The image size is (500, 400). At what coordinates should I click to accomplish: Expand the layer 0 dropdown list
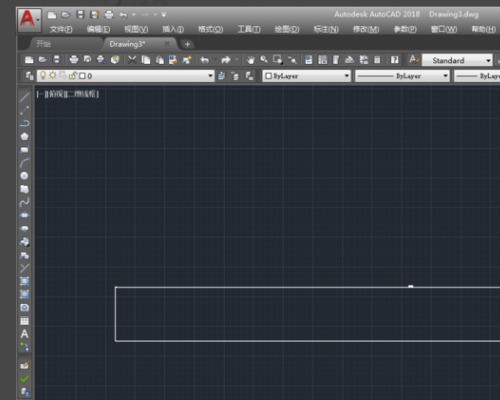[x=210, y=76]
